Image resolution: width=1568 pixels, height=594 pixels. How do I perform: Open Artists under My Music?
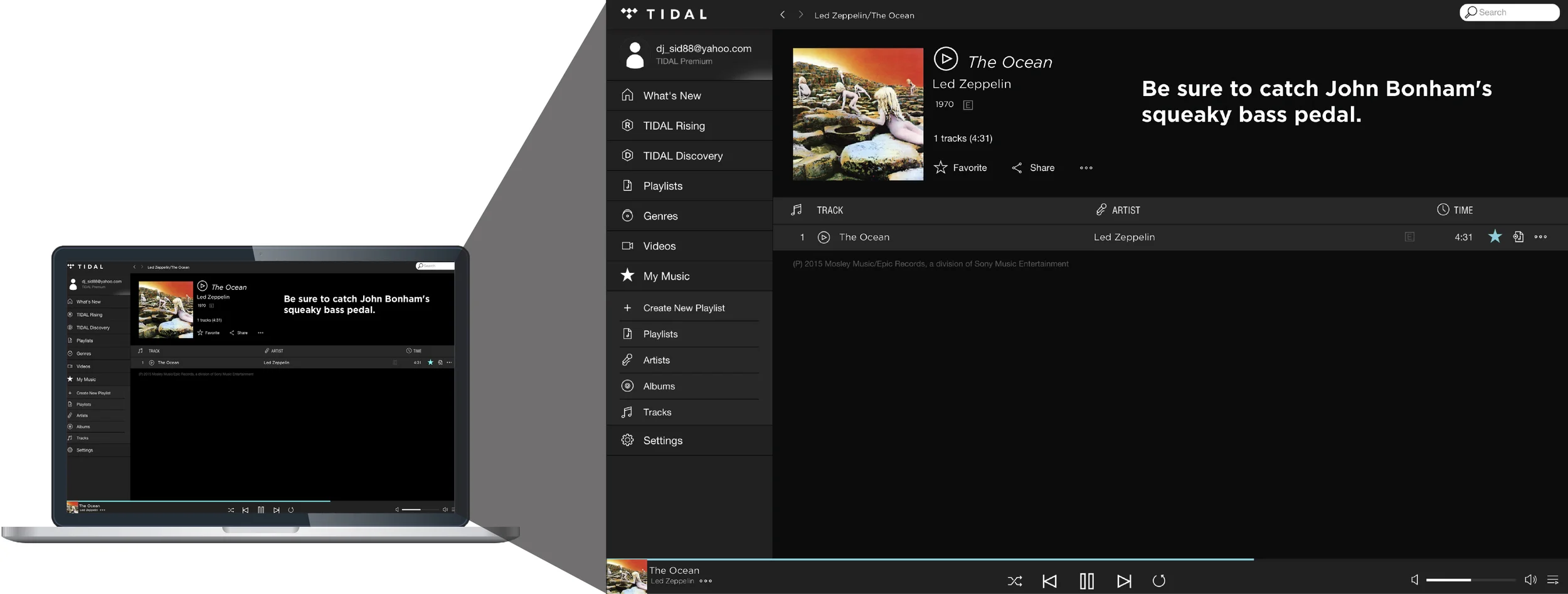click(689, 360)
